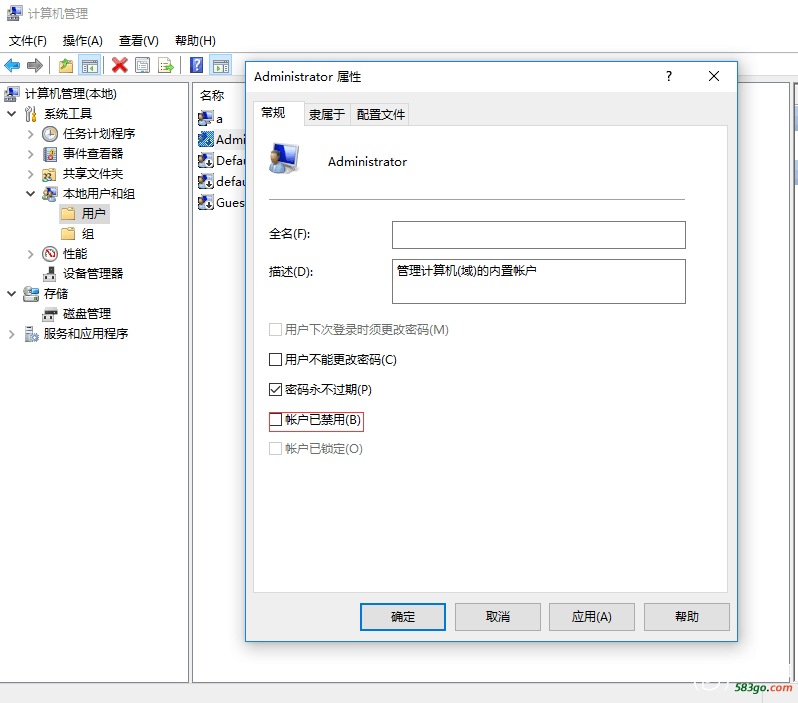Click the 任务计划程序 clock icon
This screenshot has width=798, height=703.
pyautogui.click(x=50, y=134)
